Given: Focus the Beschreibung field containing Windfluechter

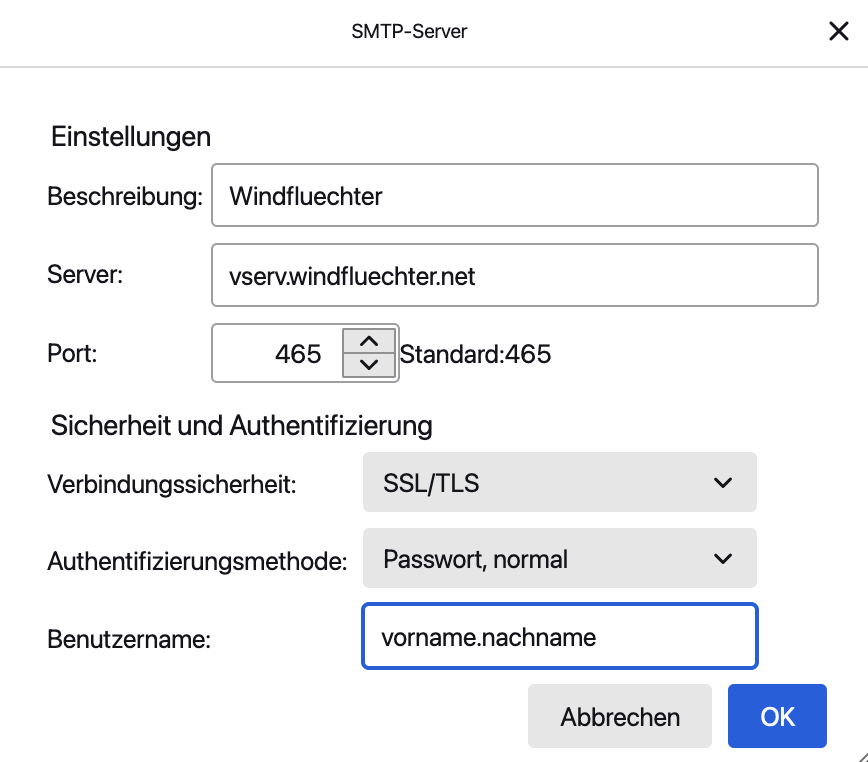Looking at the screenshot, I should [x=515, y=195].
